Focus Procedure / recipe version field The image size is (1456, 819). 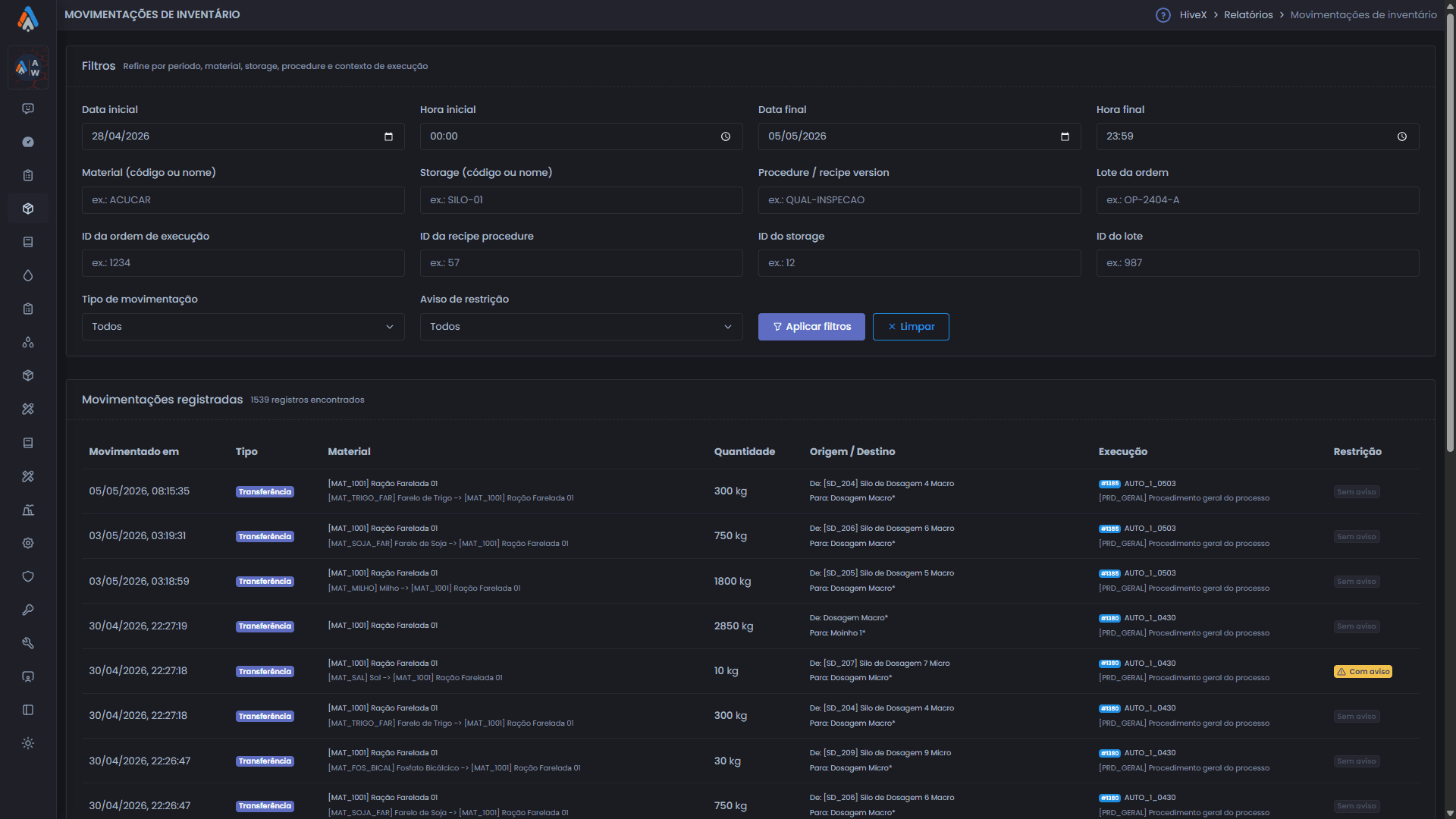tap(919, 200)
